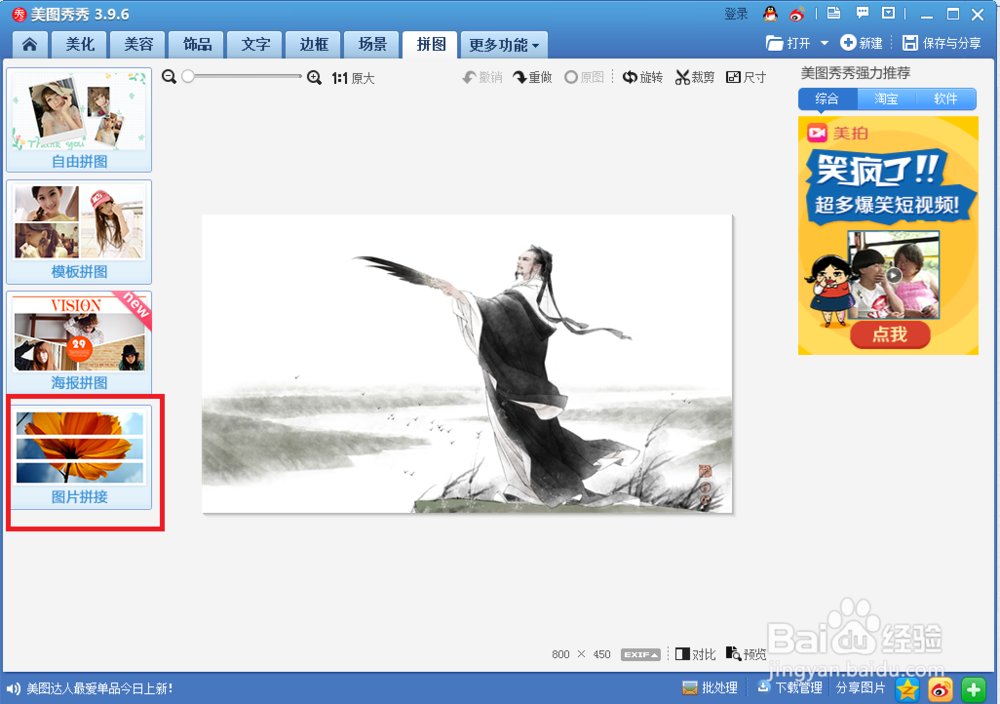Select the 拼图 tab
Screen dimensions: 1000x704
431,45
